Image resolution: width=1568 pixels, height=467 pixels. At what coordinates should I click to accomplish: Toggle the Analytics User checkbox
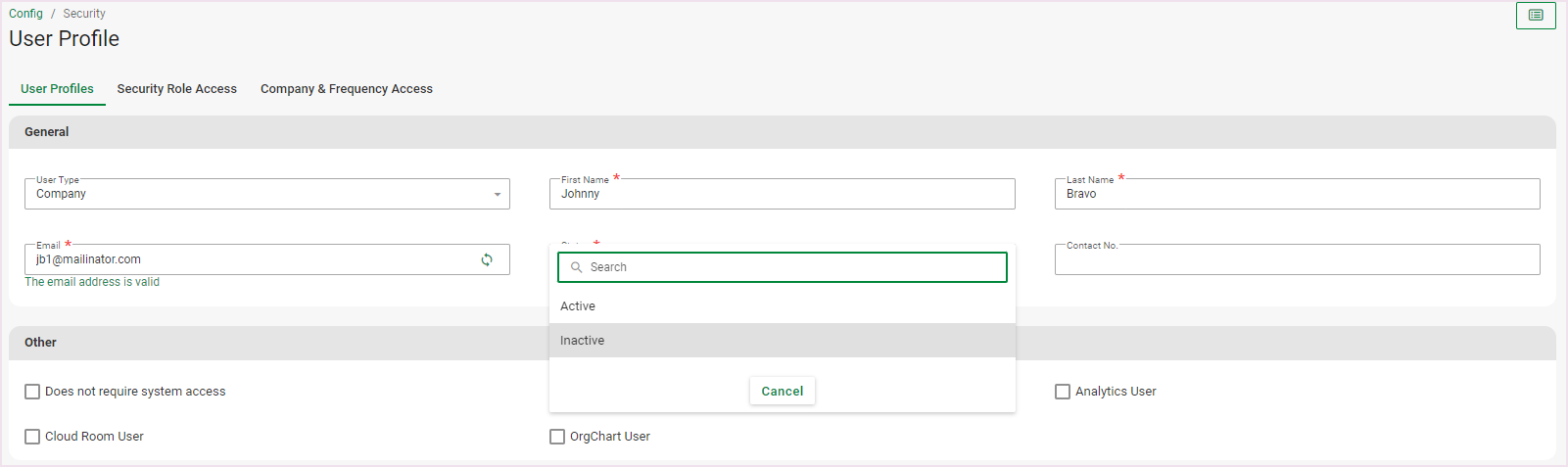(x=1063, y=392)
